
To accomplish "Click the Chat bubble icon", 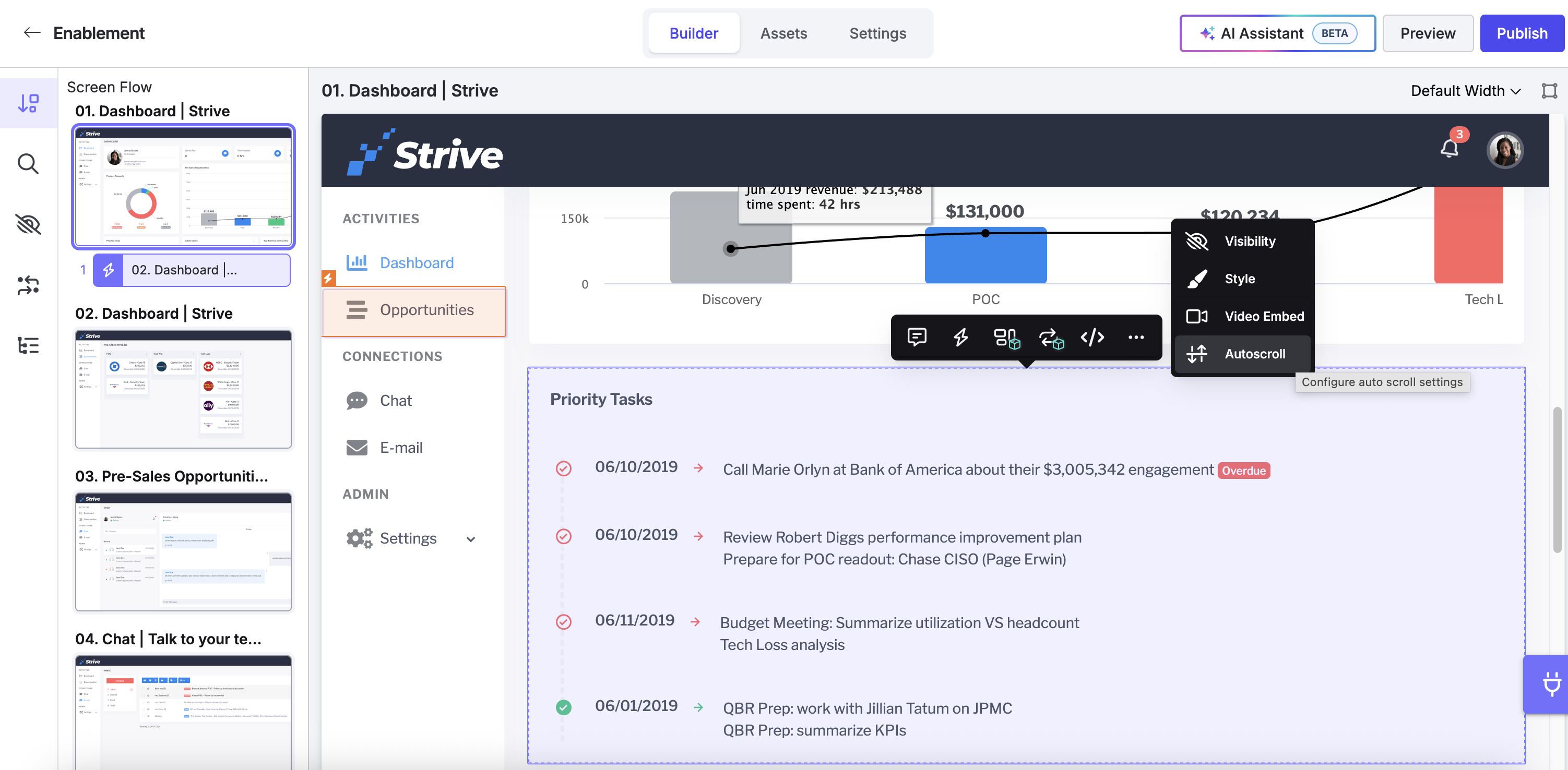I will pos(357,400).
